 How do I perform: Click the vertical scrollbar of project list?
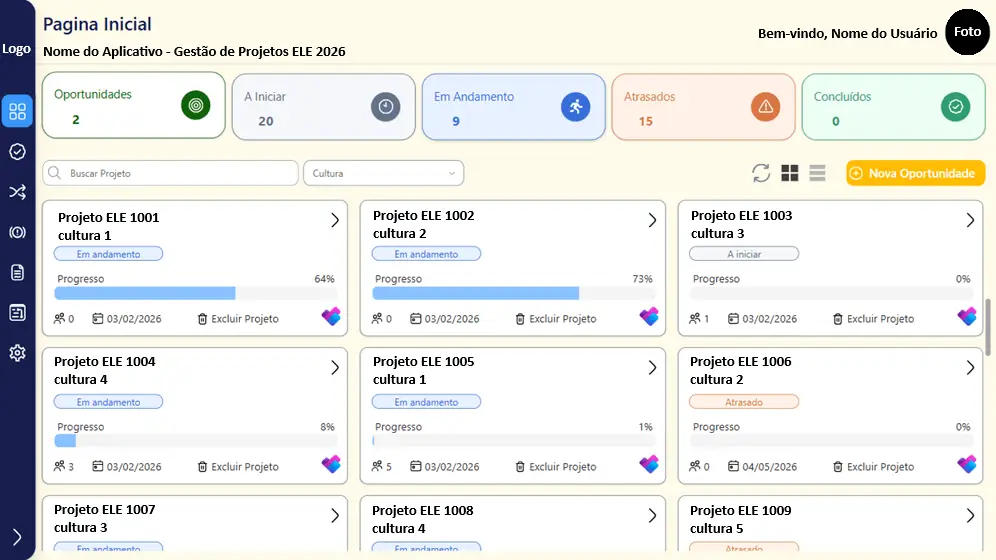(x=988, y=327)
